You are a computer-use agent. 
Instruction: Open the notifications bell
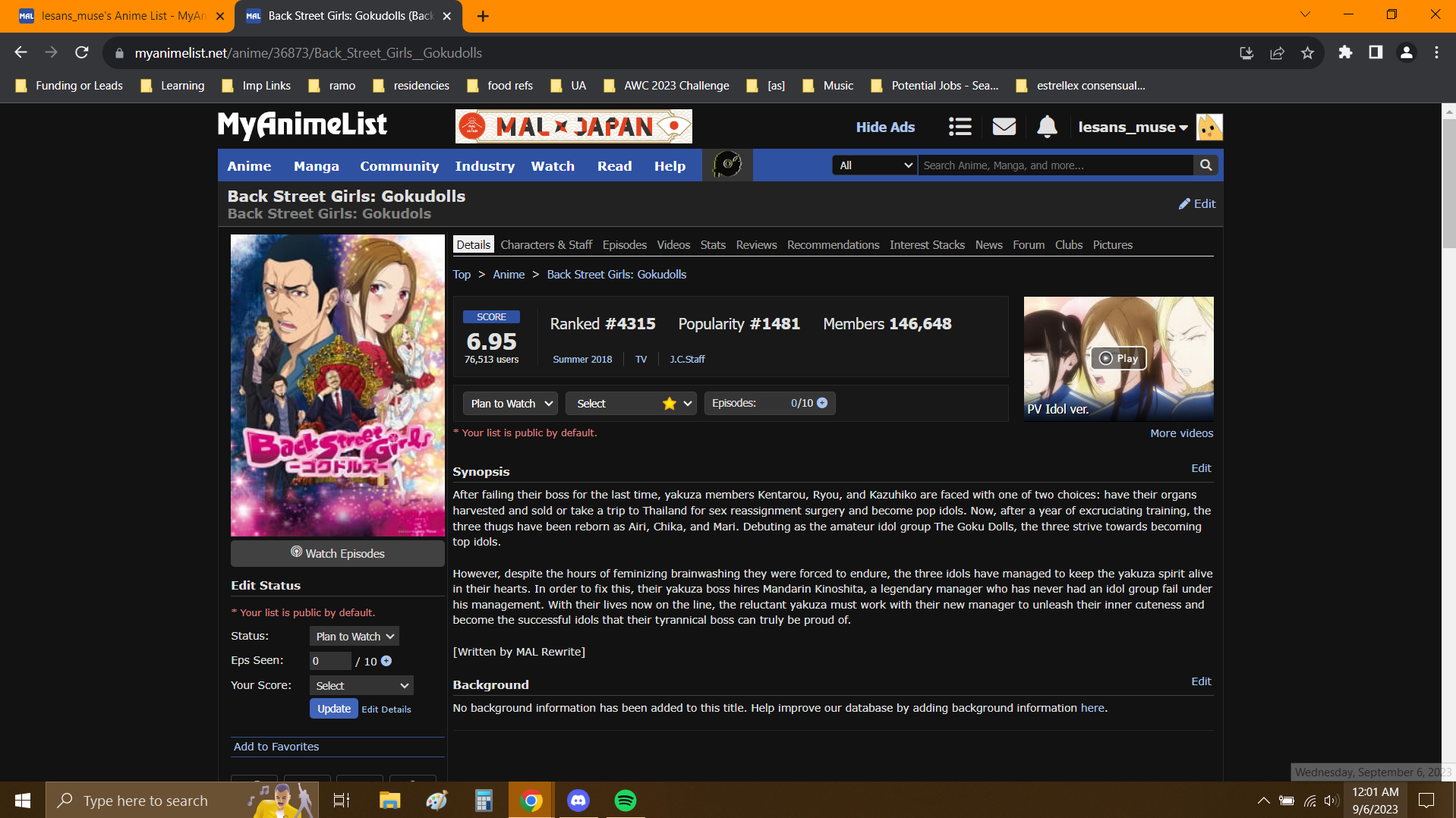[1047, 127]
